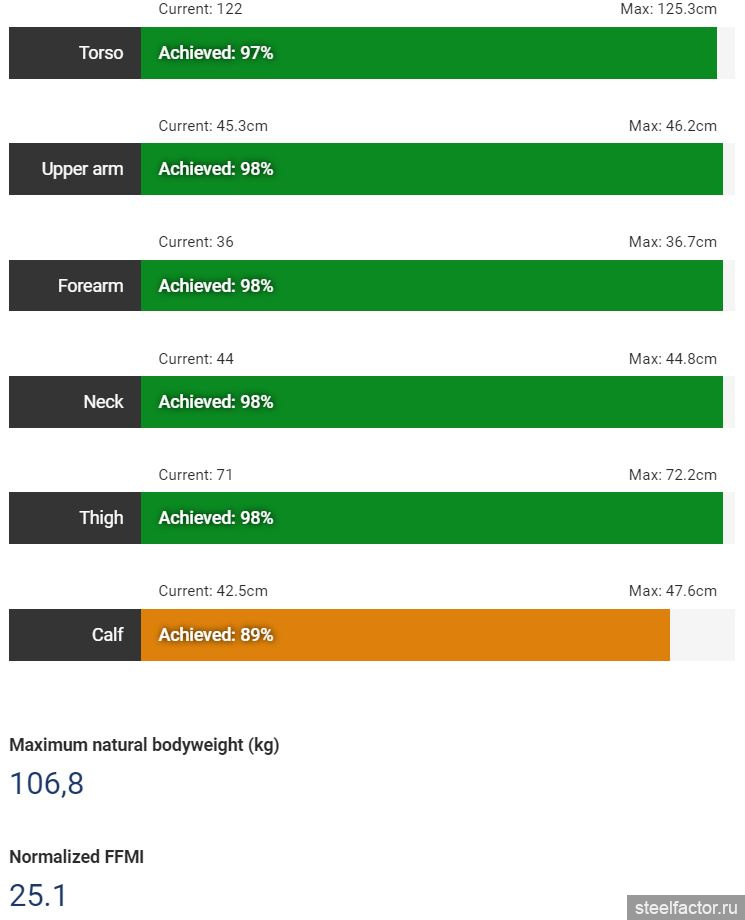Click the steelfactor.ru watermark link
Image resolution: width=745 pixels, height=920 pixels.
686,908
